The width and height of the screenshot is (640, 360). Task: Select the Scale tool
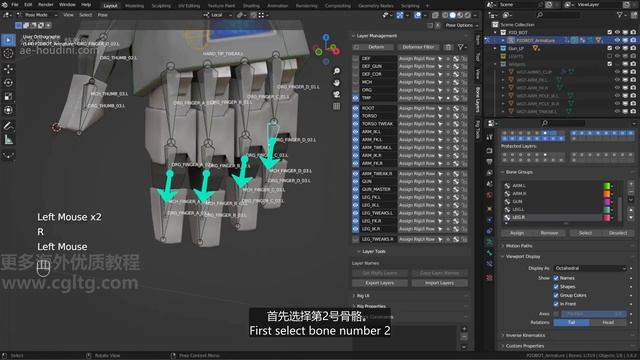coord(8,97)
